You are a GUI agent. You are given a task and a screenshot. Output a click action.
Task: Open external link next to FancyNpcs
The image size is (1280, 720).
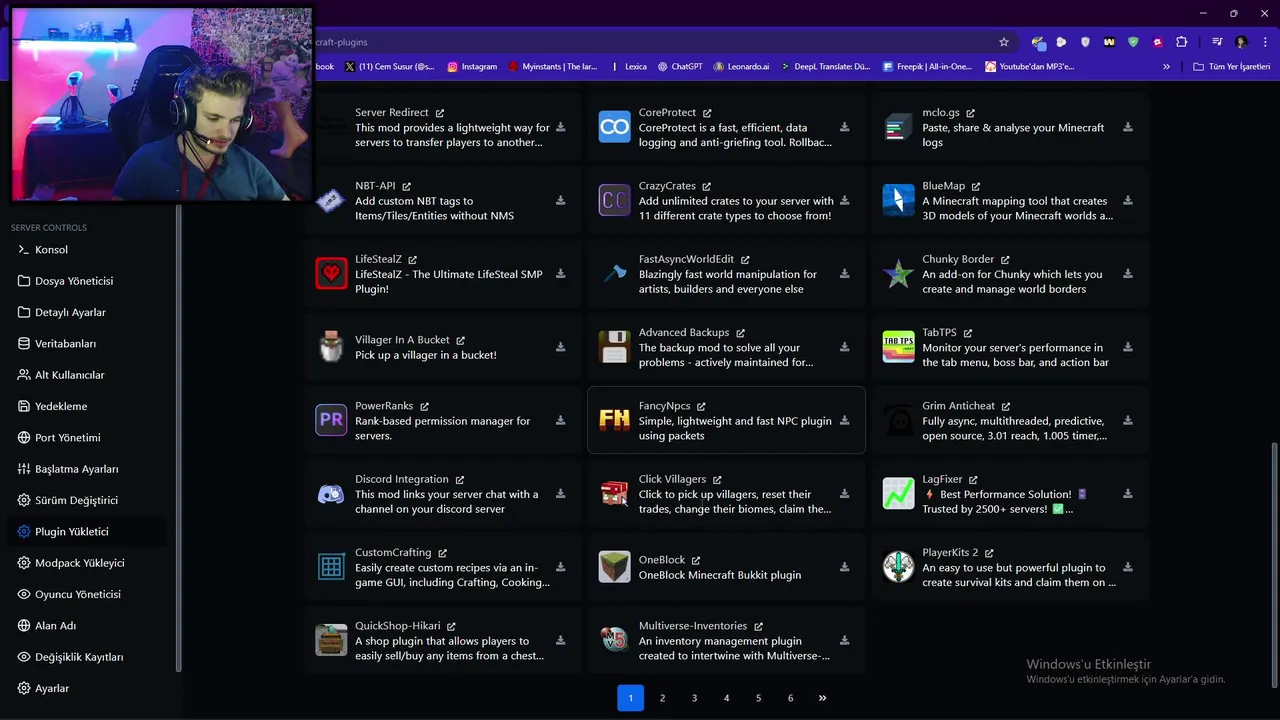[701, 406]
